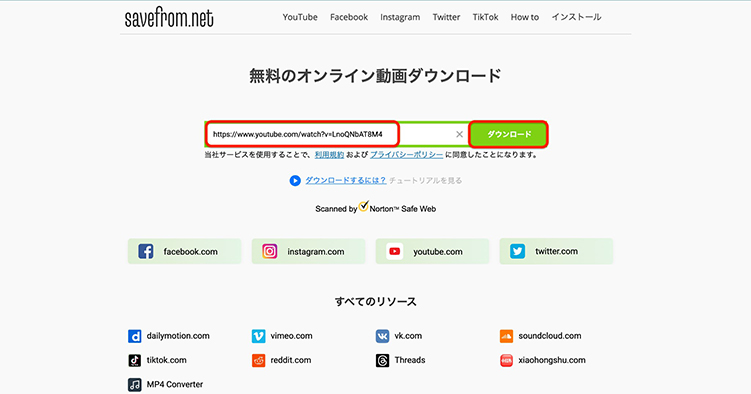Click the MP4 Converter music icon

135,384
